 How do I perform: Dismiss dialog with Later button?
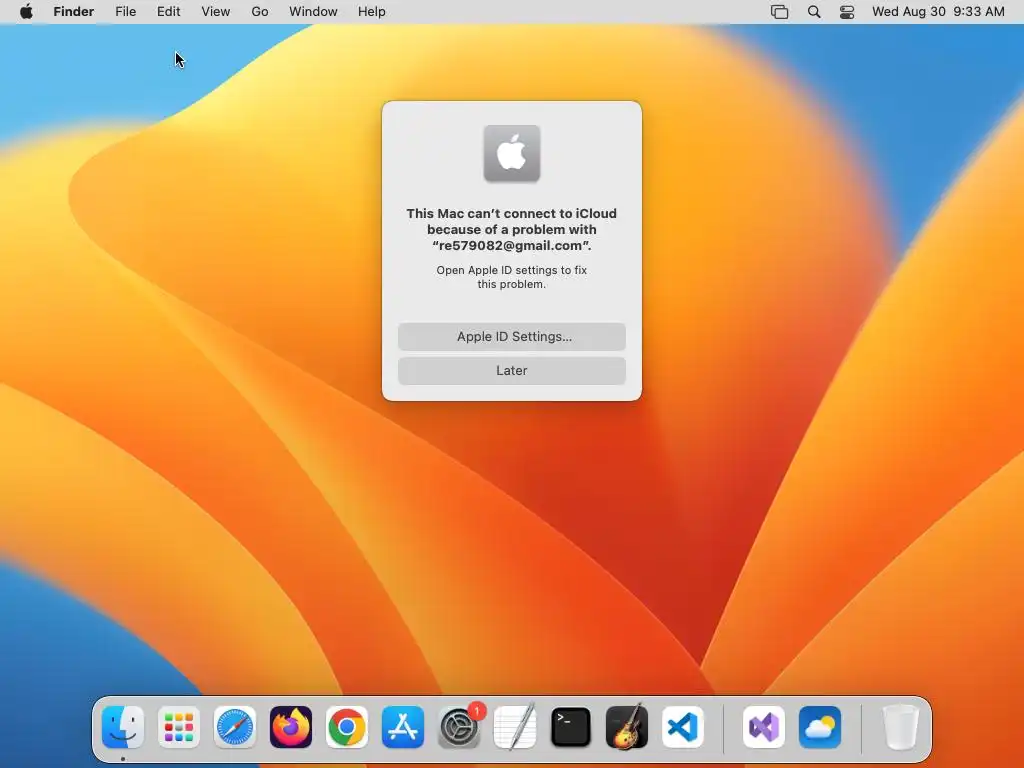point(512,370)
